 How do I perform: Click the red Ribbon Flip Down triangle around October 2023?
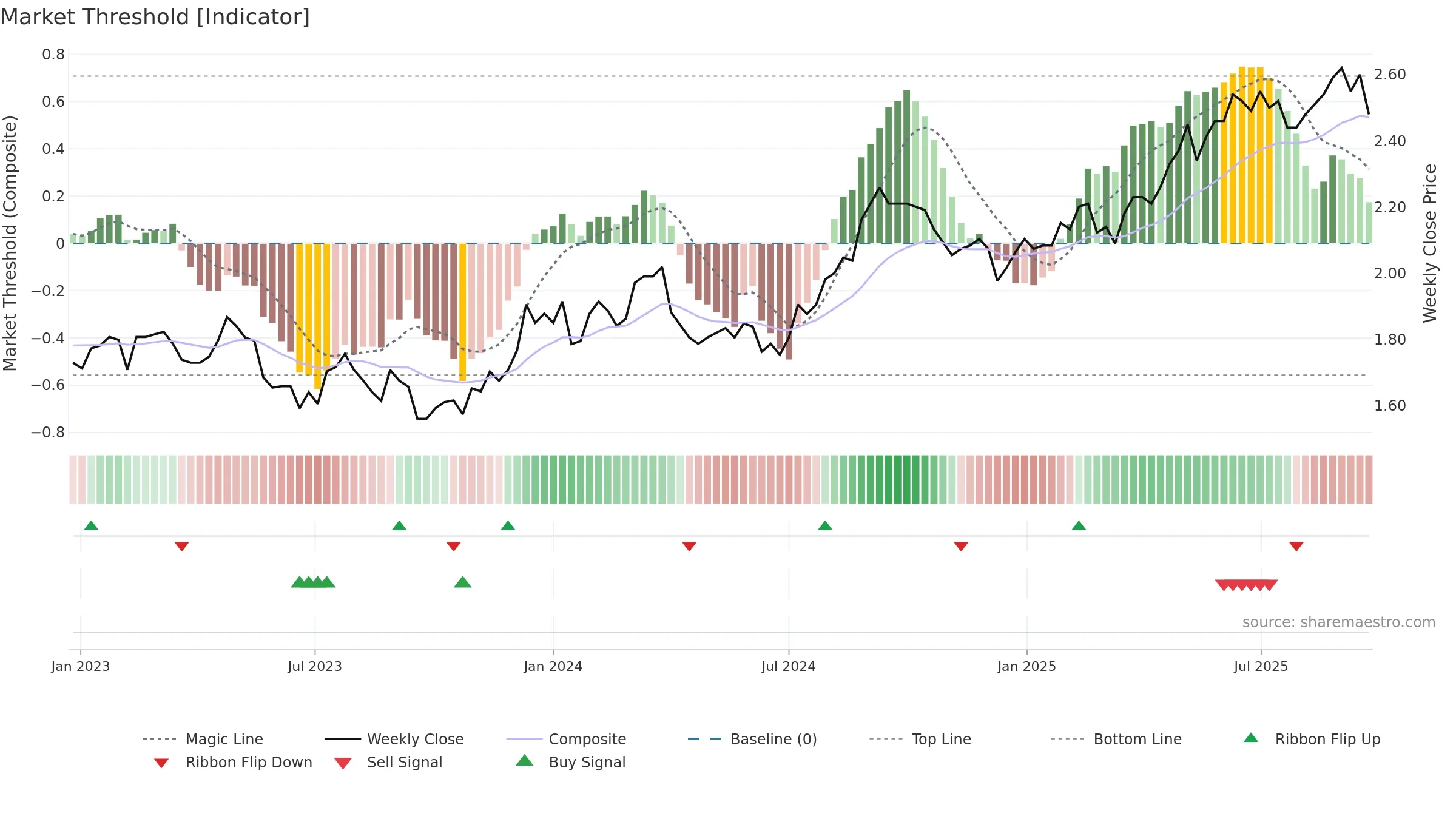point(453,547)
